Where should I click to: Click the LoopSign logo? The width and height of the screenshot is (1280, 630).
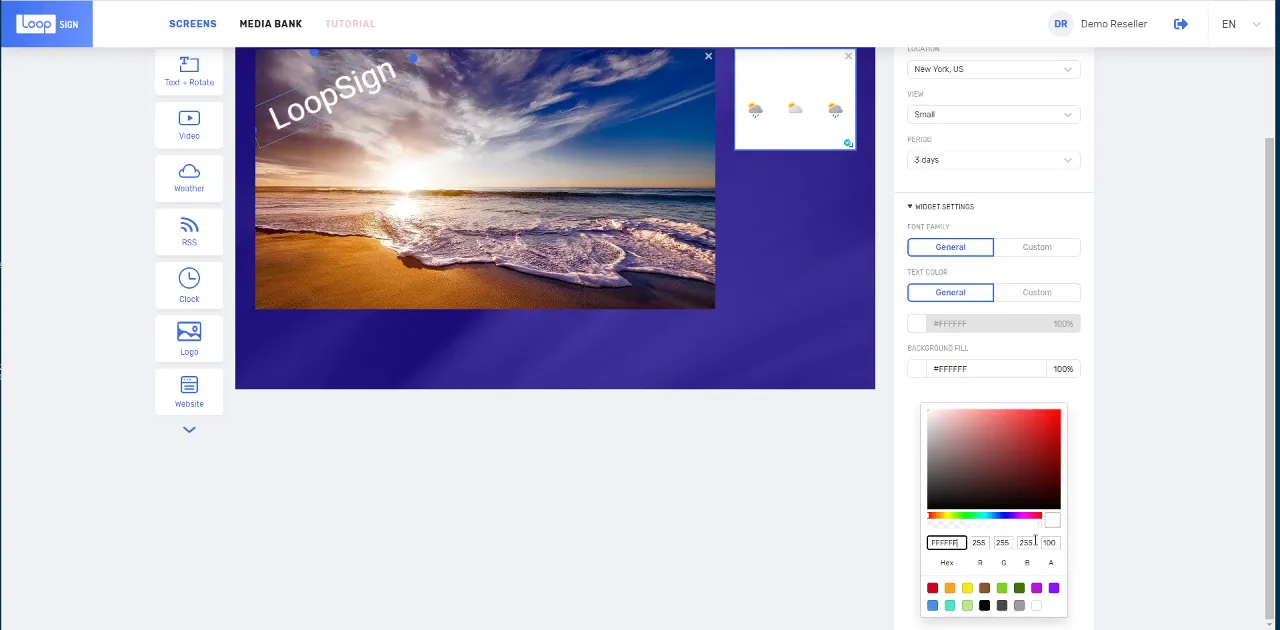(46, 24)
